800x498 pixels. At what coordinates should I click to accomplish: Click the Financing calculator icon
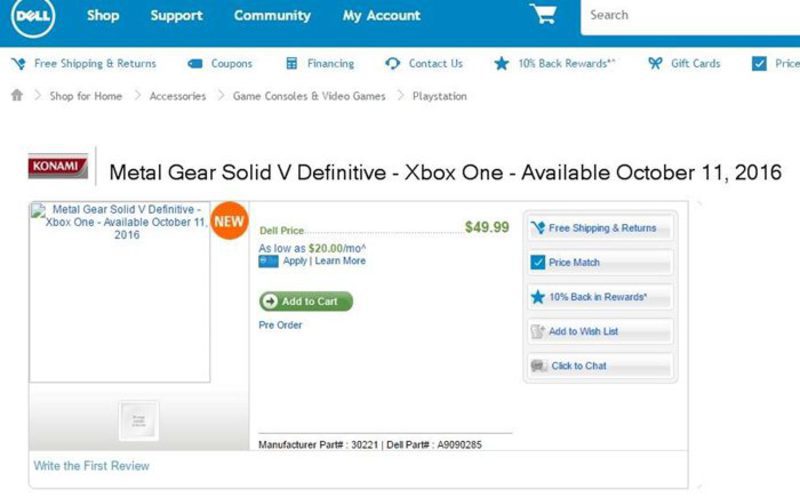tap(292, 63)
